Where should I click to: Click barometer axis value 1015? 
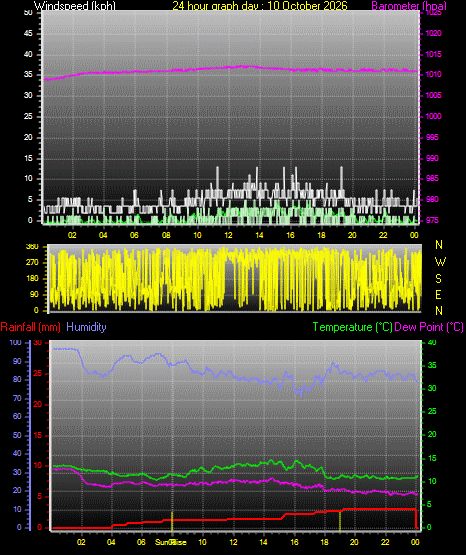[x=433, y=54]
